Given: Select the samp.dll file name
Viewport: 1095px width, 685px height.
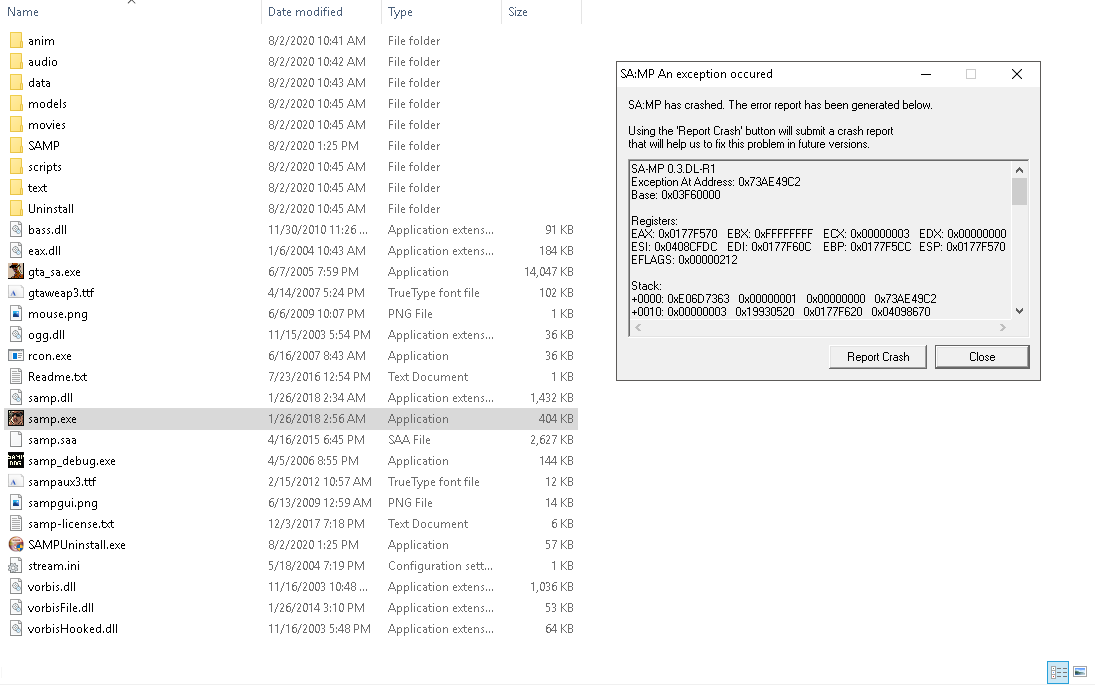Looking at the screenshot, I should click(50, 397).
